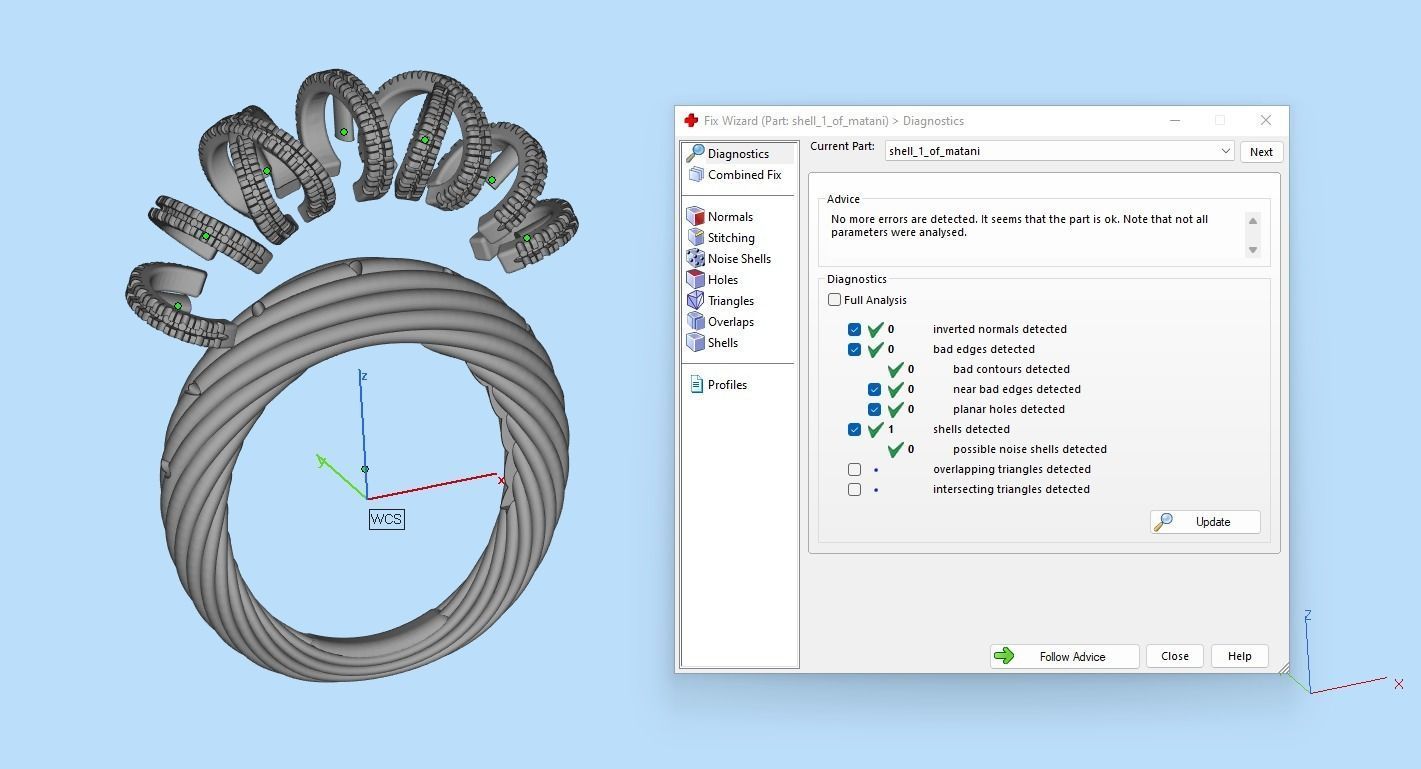
Task: Click the 'possible noise shells detected' label
Action: 1029,449
